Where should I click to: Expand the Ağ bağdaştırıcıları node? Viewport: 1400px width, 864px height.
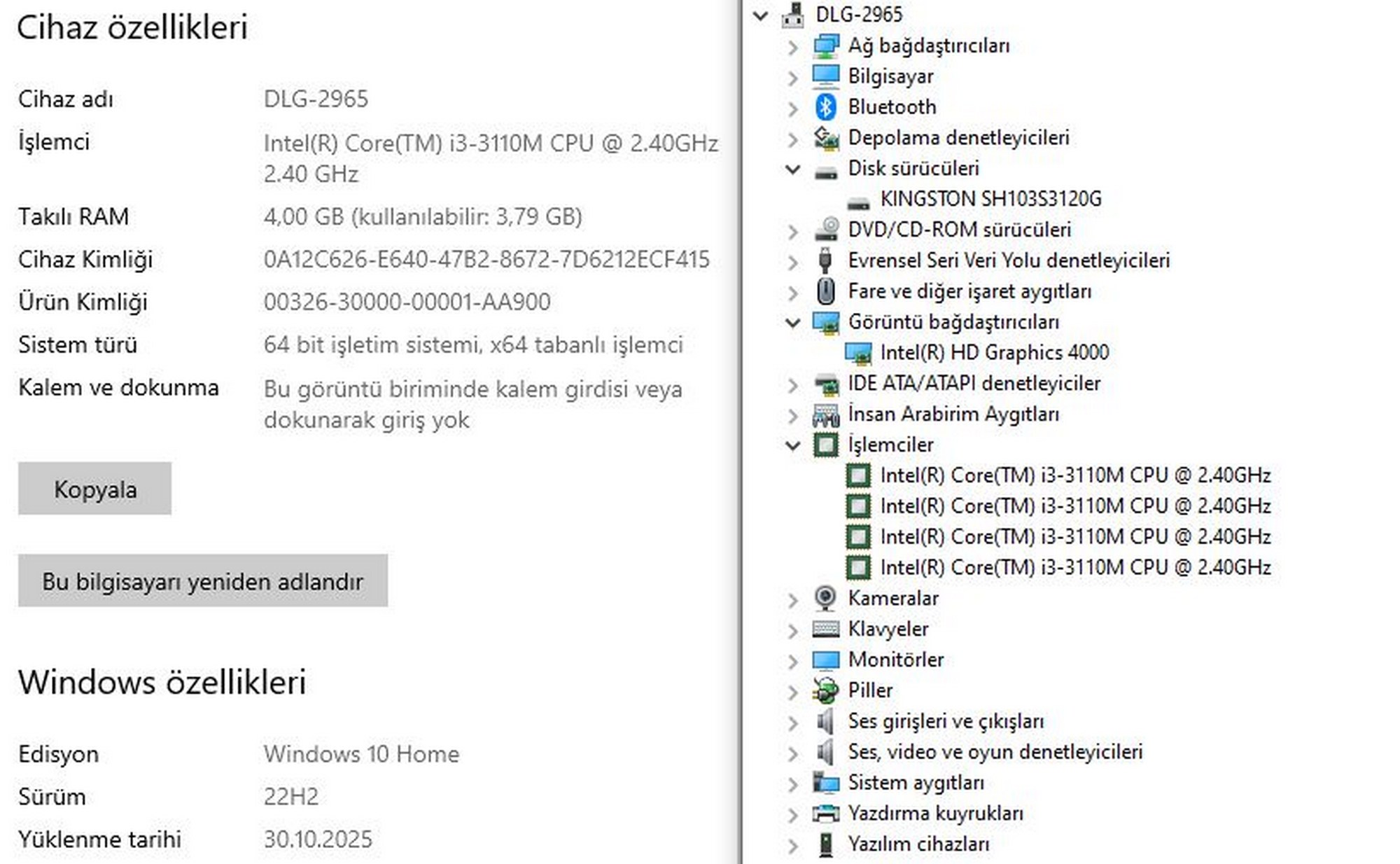click(x=792, y=47)
